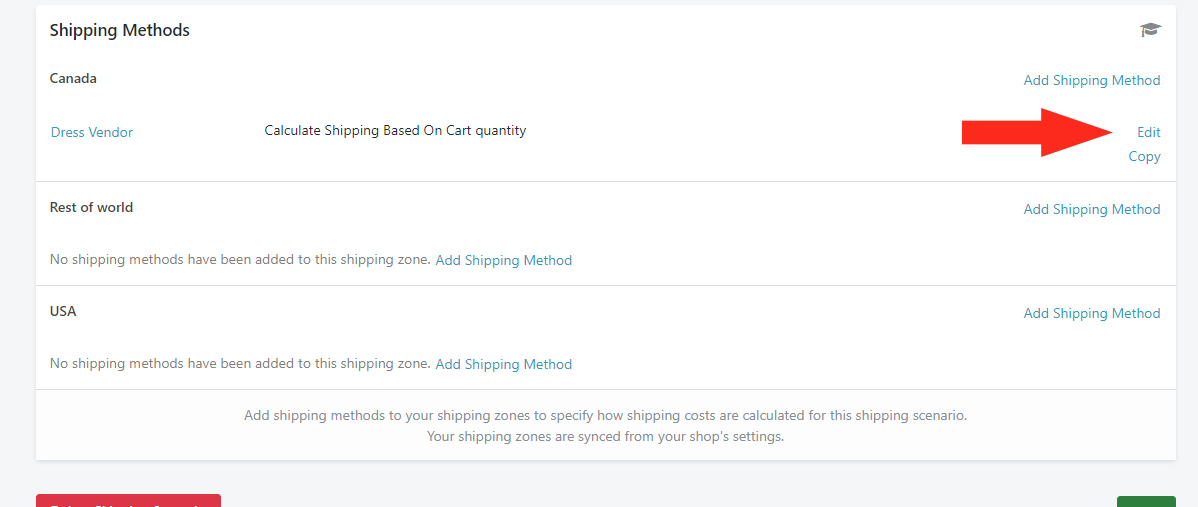
Task: Click the shipping zones synced help text
Action: [x=605, y=438]
